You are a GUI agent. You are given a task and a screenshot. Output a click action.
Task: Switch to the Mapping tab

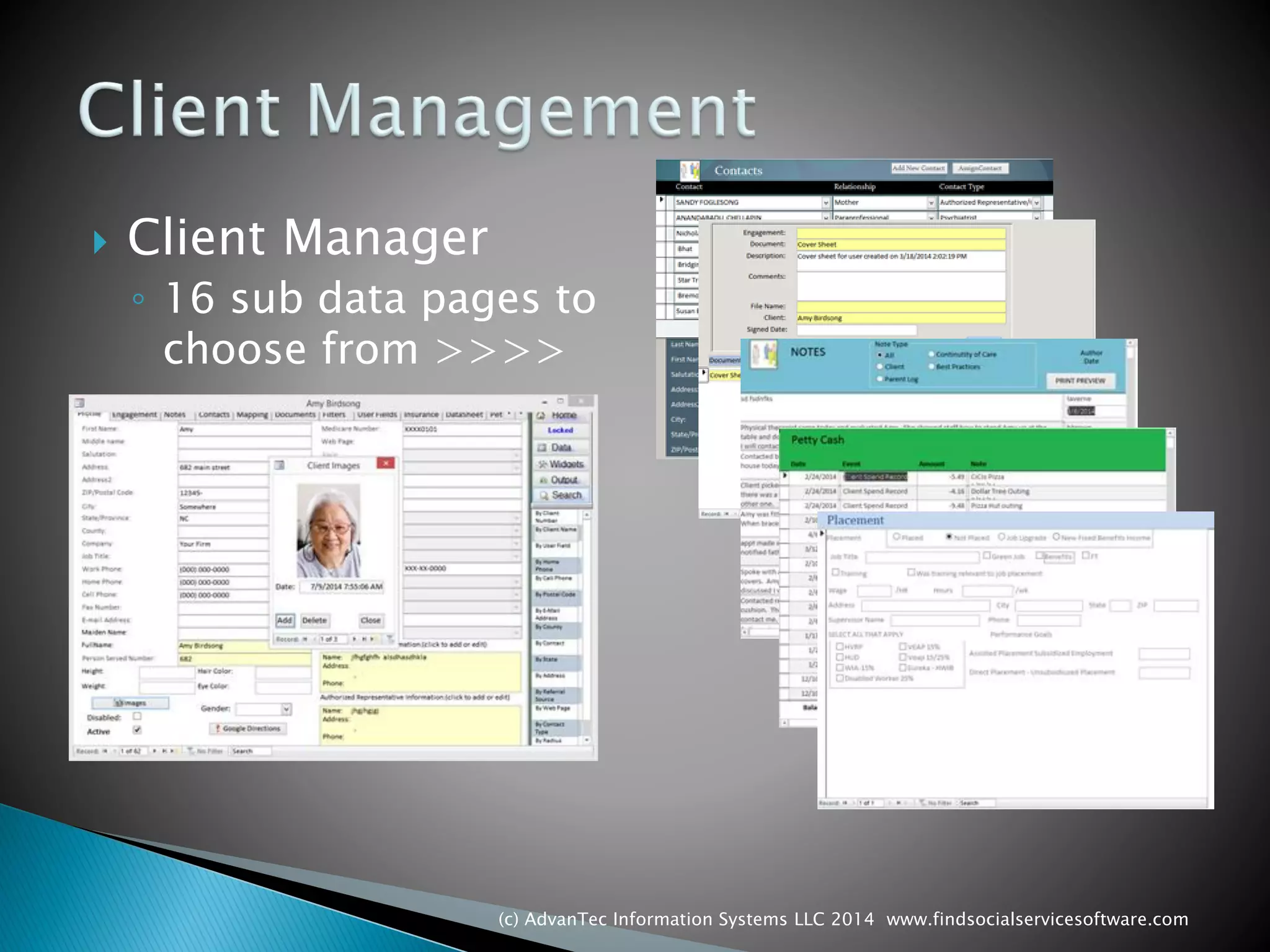[252, 415]
